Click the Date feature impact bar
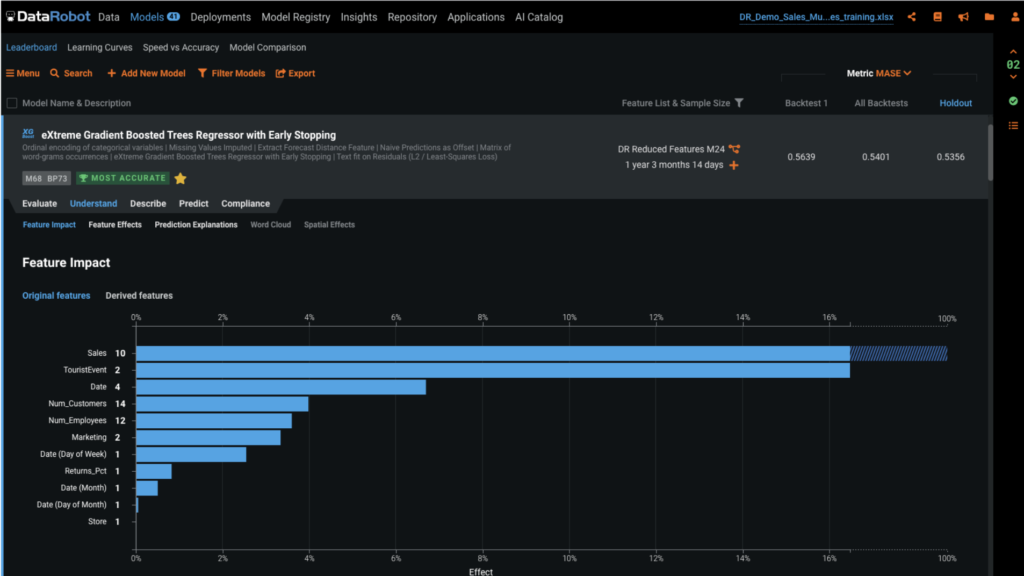This screenshot has width=1024, height=576. 281,387
